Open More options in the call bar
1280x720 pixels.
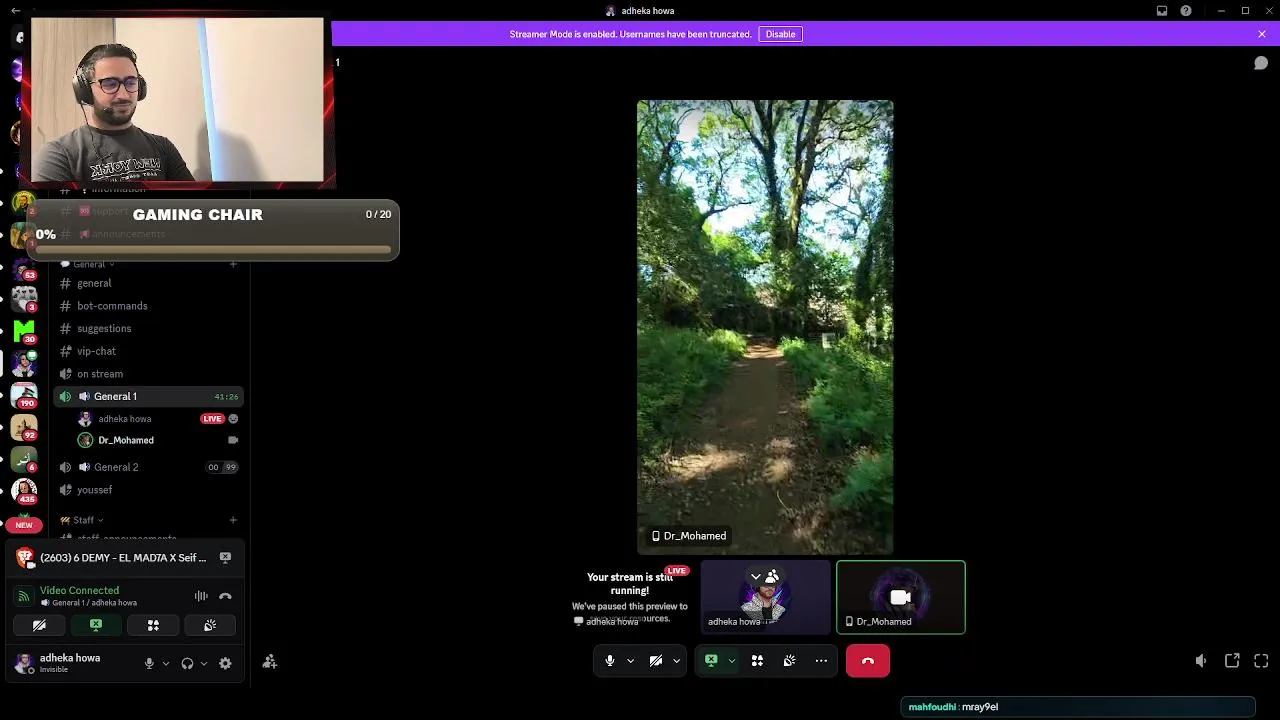coord(821,661)
